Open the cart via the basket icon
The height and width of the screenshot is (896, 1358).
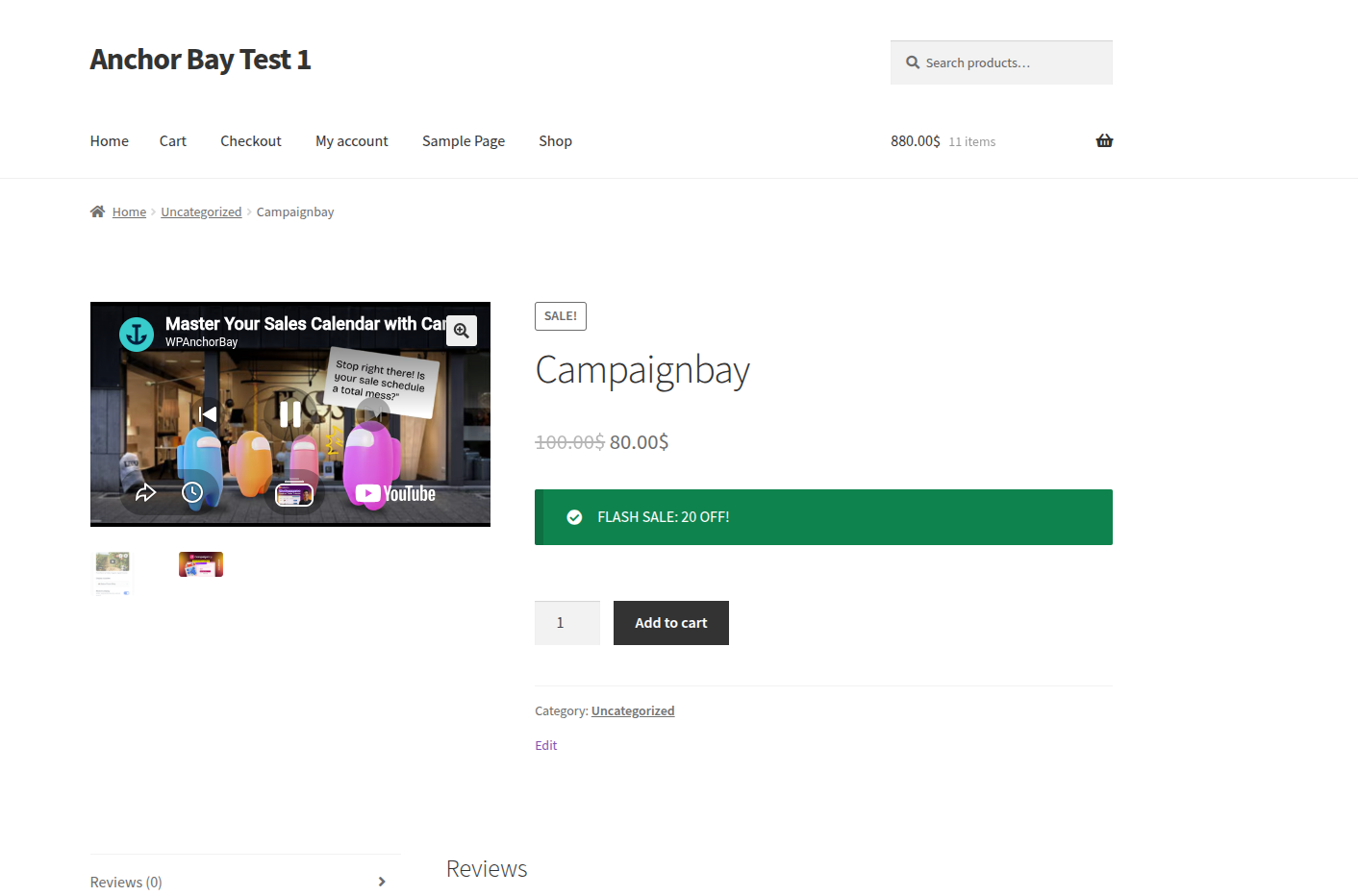(1103, 140)
